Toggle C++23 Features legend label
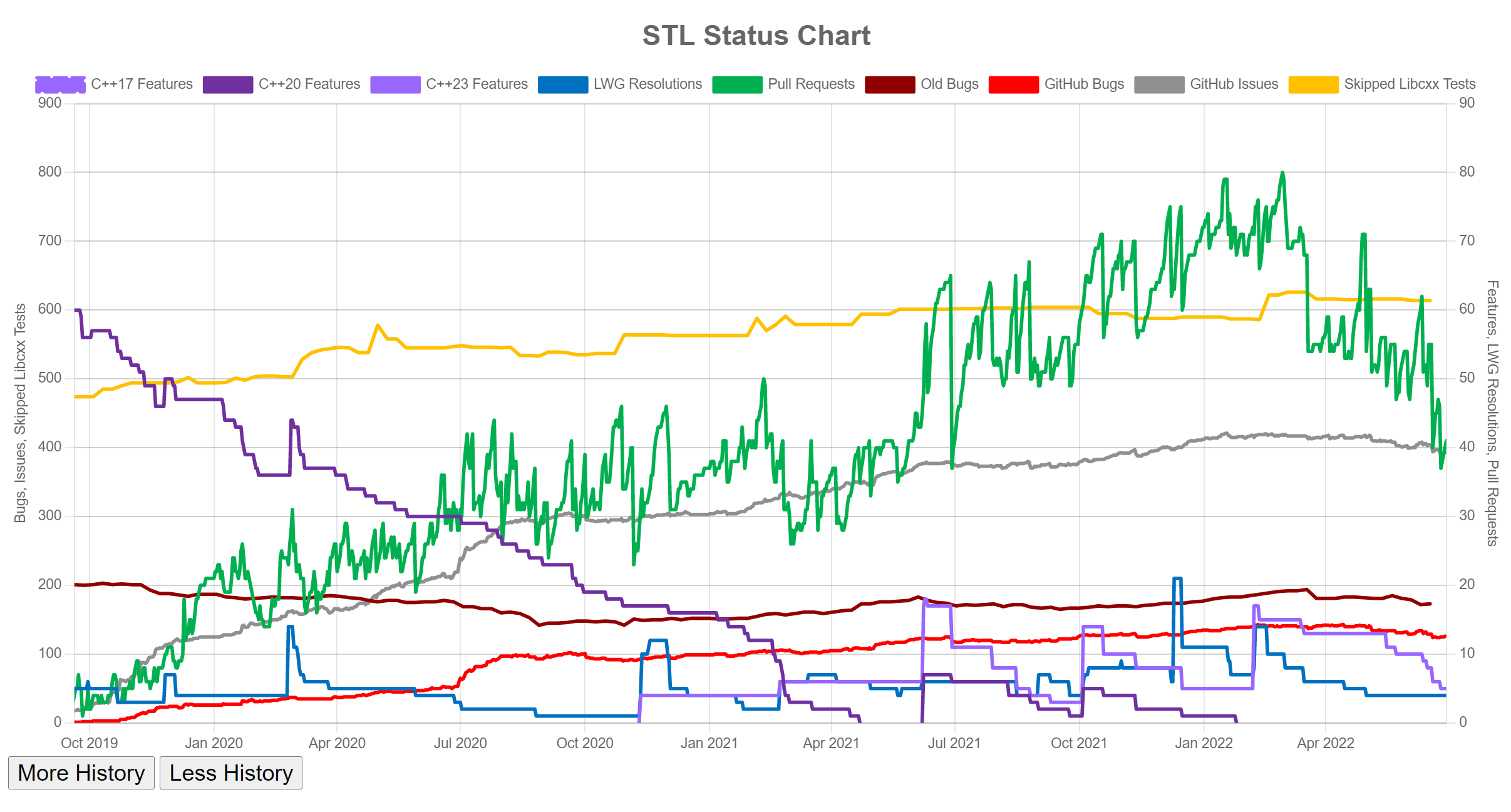This screenshot has width=1511, height=812. pos(477,84)
